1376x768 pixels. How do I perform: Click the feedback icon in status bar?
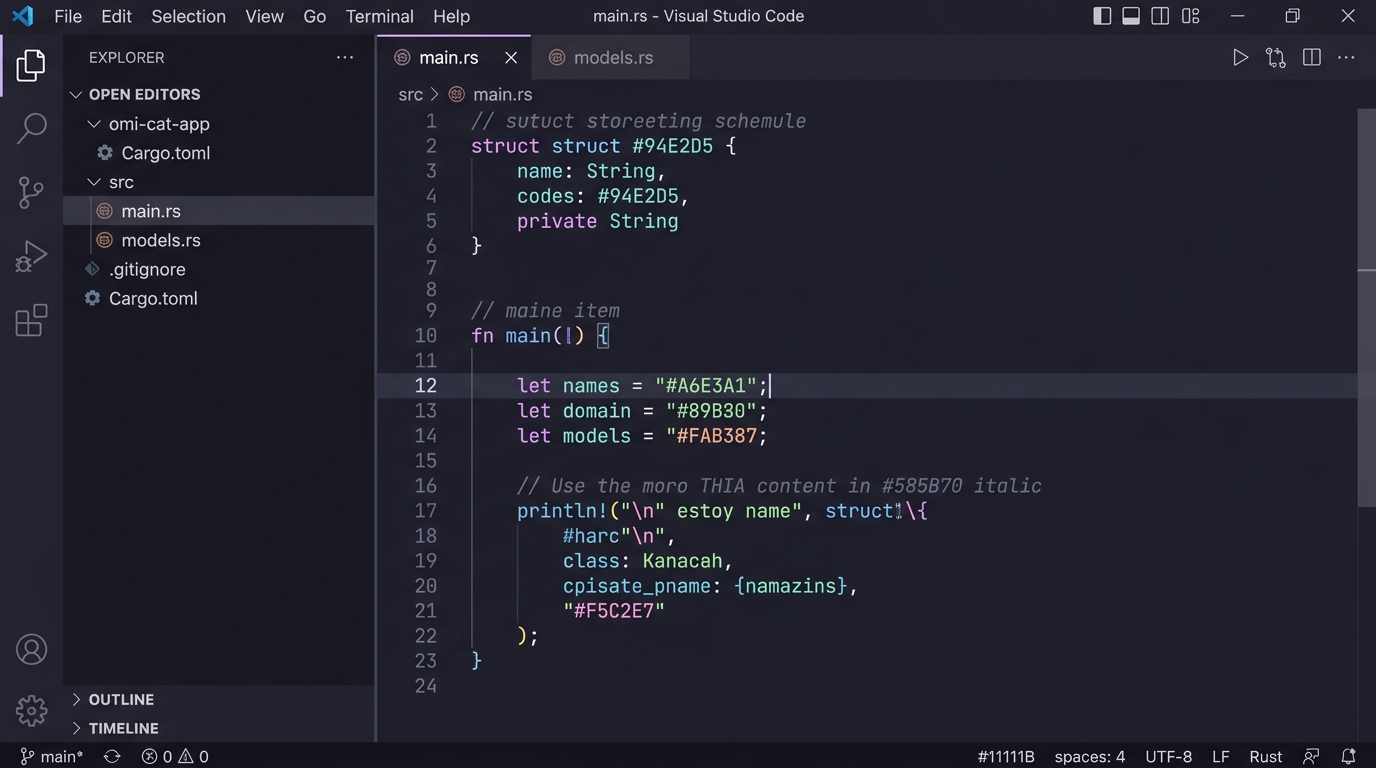click(x=1311, y=757)
